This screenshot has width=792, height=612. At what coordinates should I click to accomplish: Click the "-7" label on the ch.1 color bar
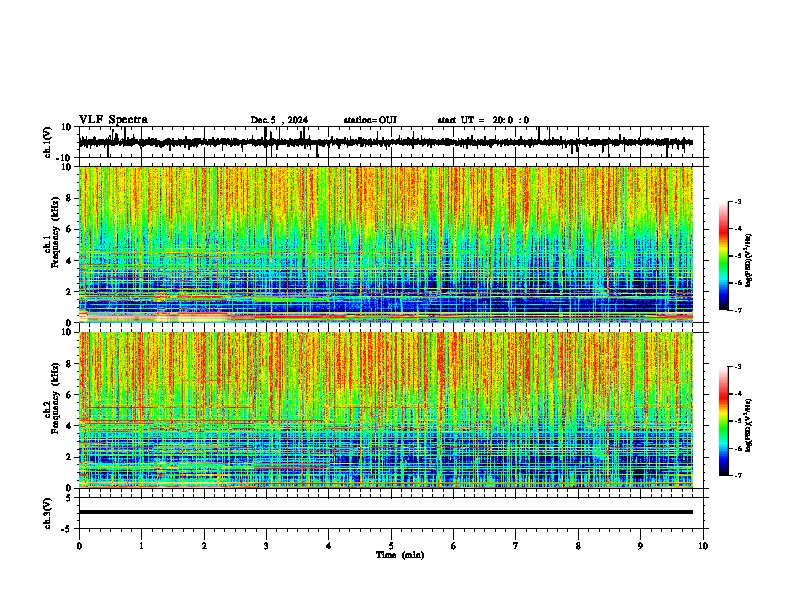737,310
